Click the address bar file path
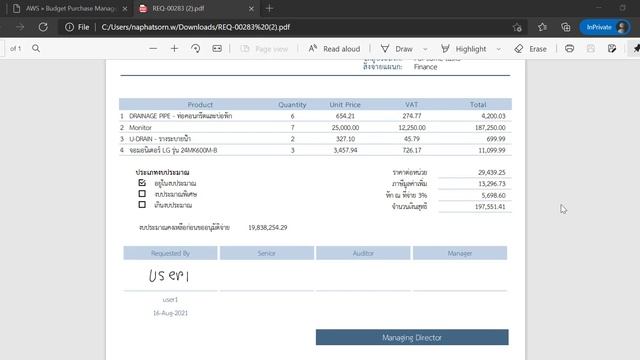 [x=196, y=27]
